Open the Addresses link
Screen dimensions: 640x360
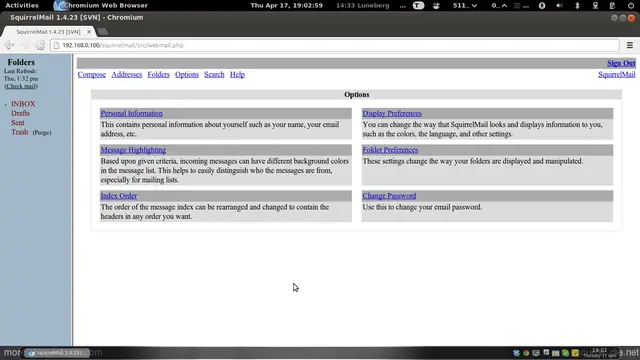127,74
